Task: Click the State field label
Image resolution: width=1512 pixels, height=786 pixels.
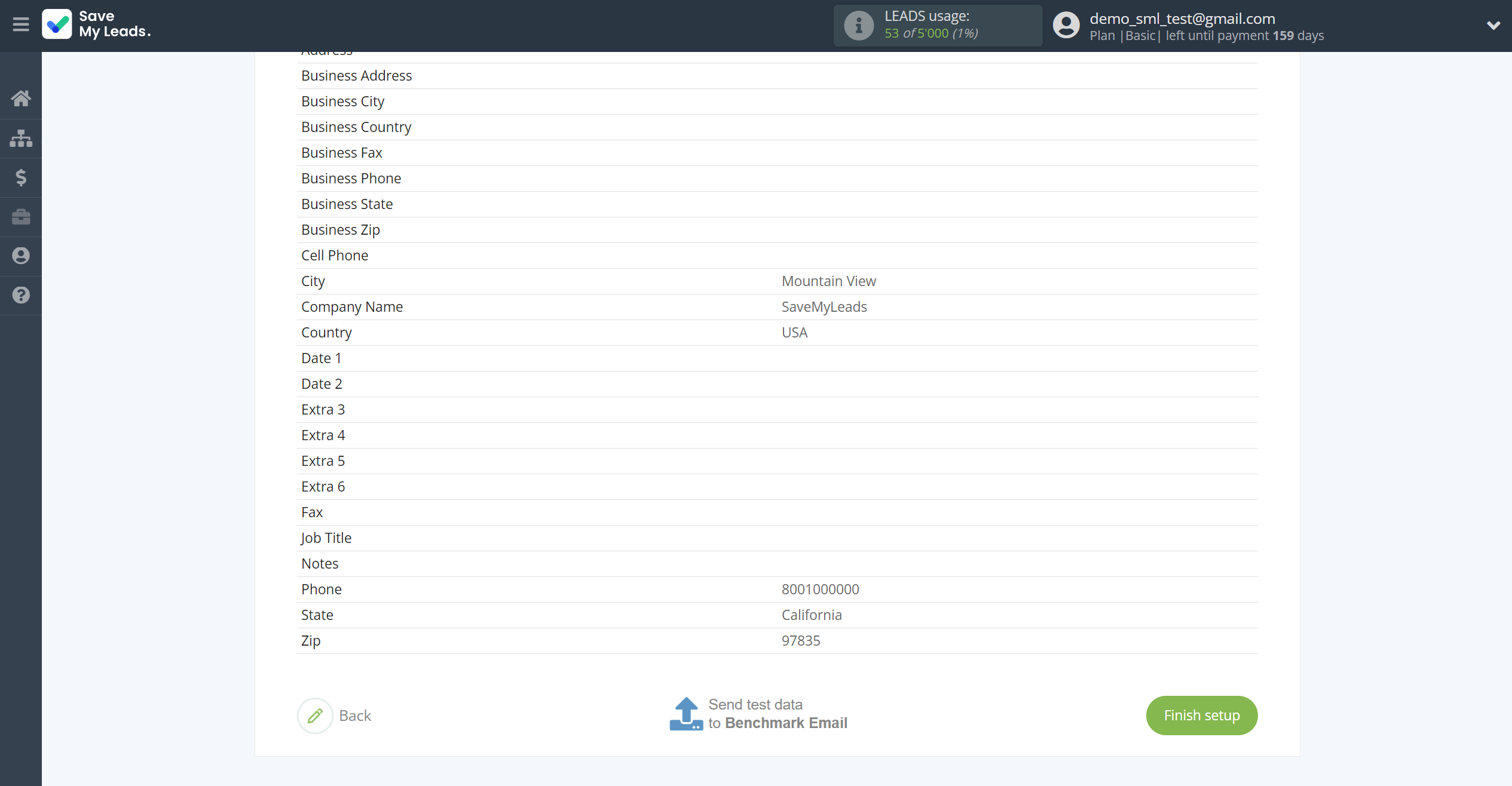Action: pos(317,615)
